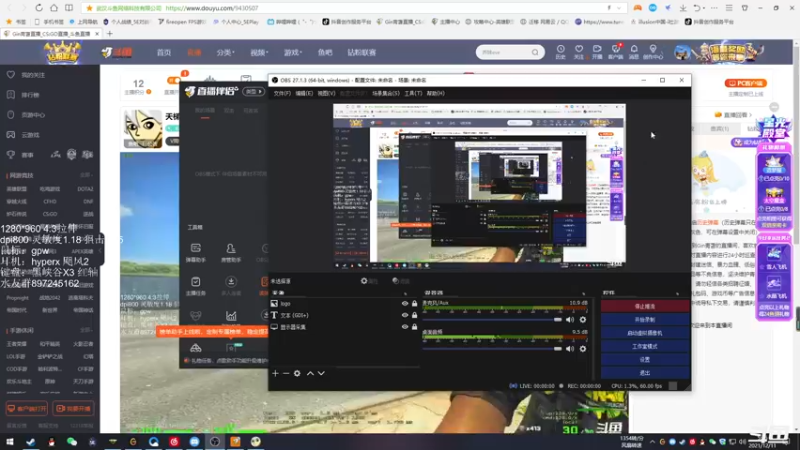
Task: Click the Douyu search magnifier icon
Action: (535, 52)
